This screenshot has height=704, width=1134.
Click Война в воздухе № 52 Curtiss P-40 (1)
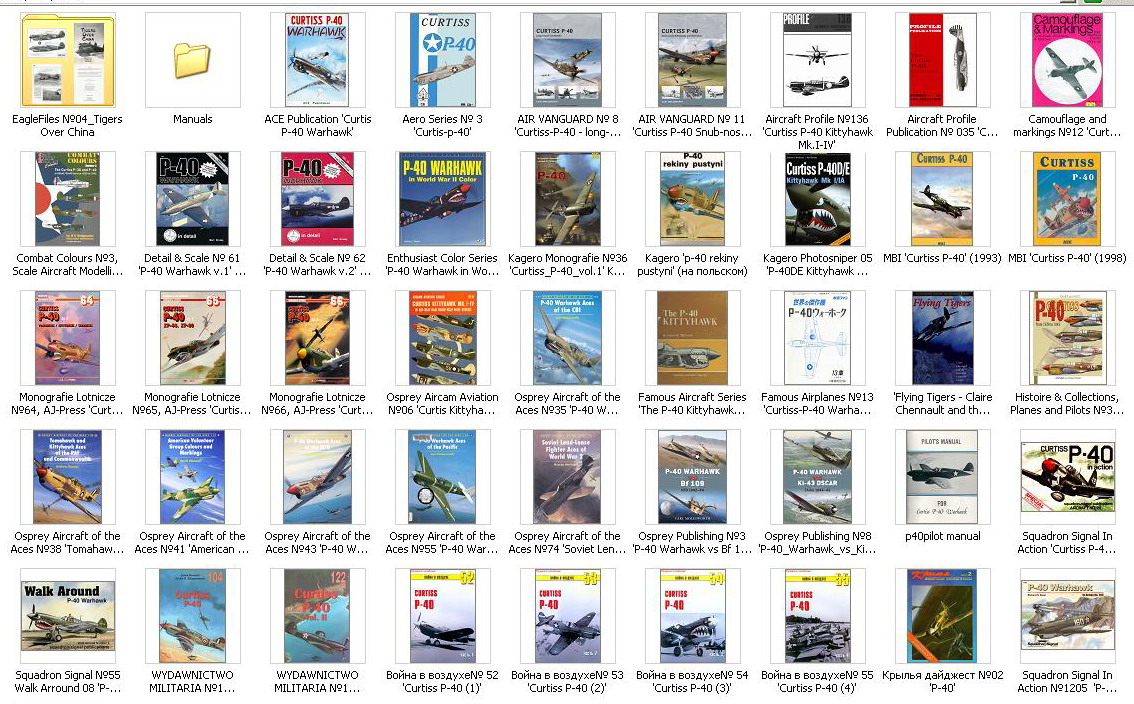pyautogui.click(x=442, y=616)
